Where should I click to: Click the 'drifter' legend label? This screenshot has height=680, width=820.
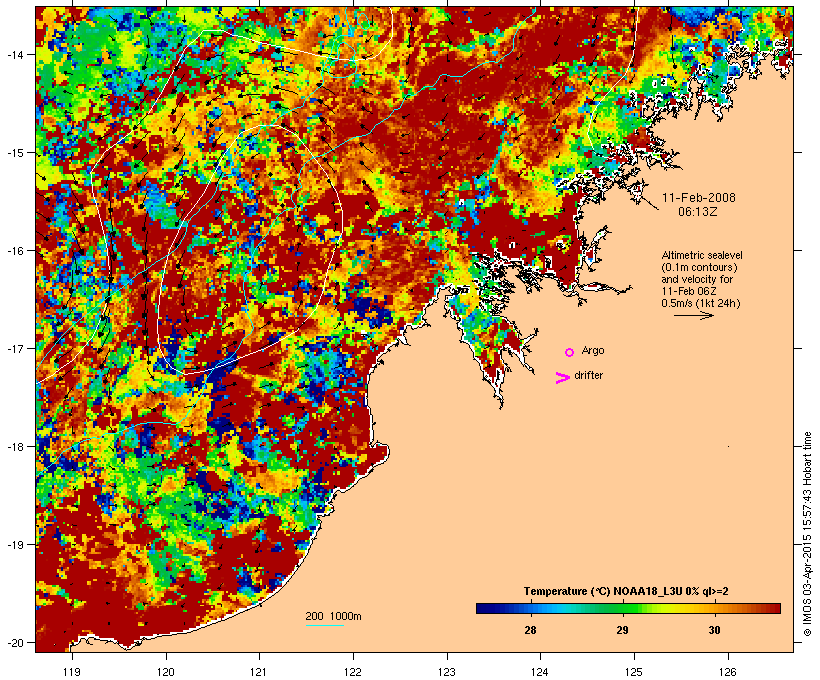588,375
